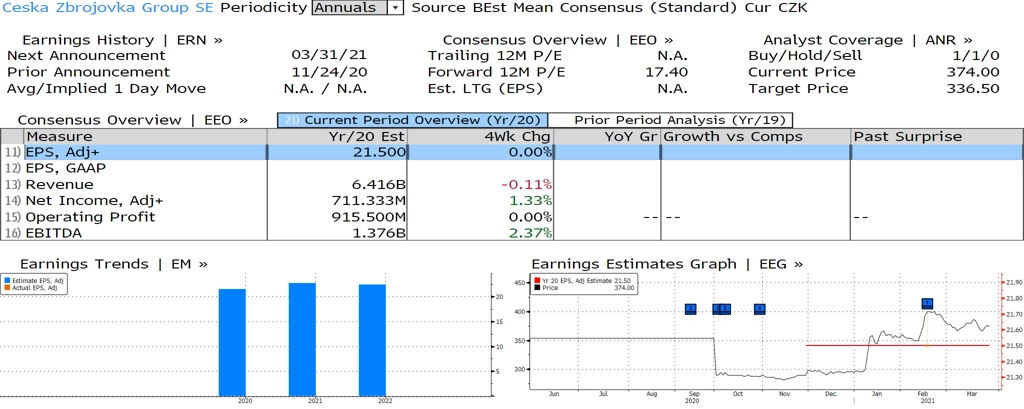Click the Avg/Implied 1 Day Move label

coord(106,88)
